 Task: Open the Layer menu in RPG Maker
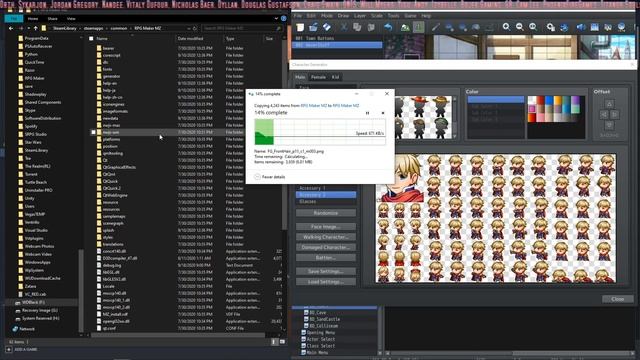tap(360, 16)
